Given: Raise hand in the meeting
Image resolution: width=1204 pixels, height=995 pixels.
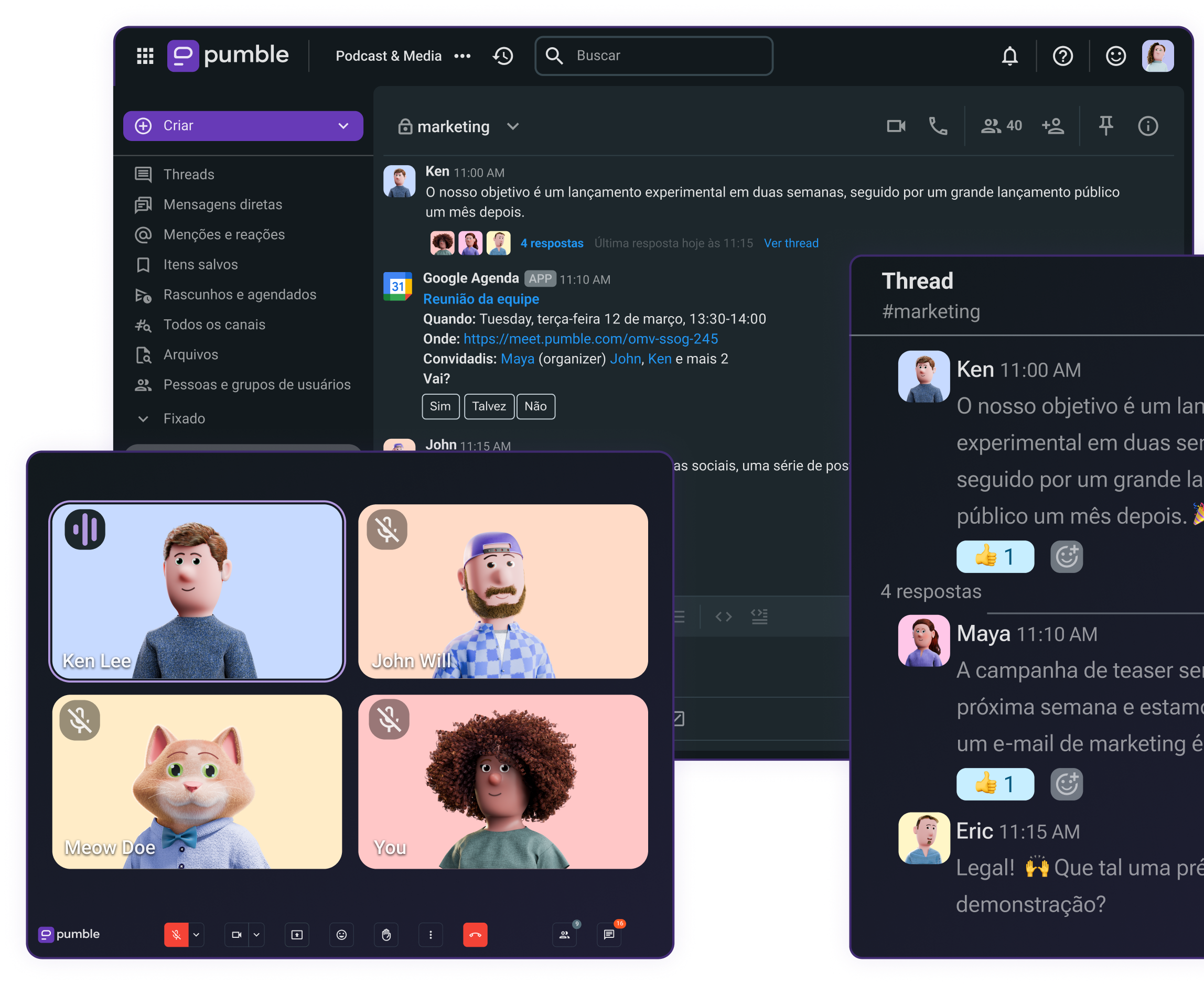Looking at the screenshot, I should 386,935.
